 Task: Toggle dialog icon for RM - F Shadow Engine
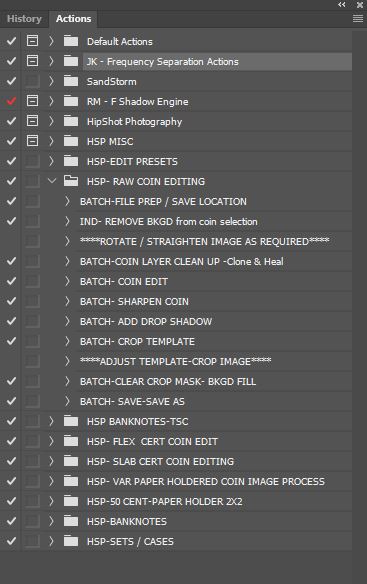pos(32,101)
